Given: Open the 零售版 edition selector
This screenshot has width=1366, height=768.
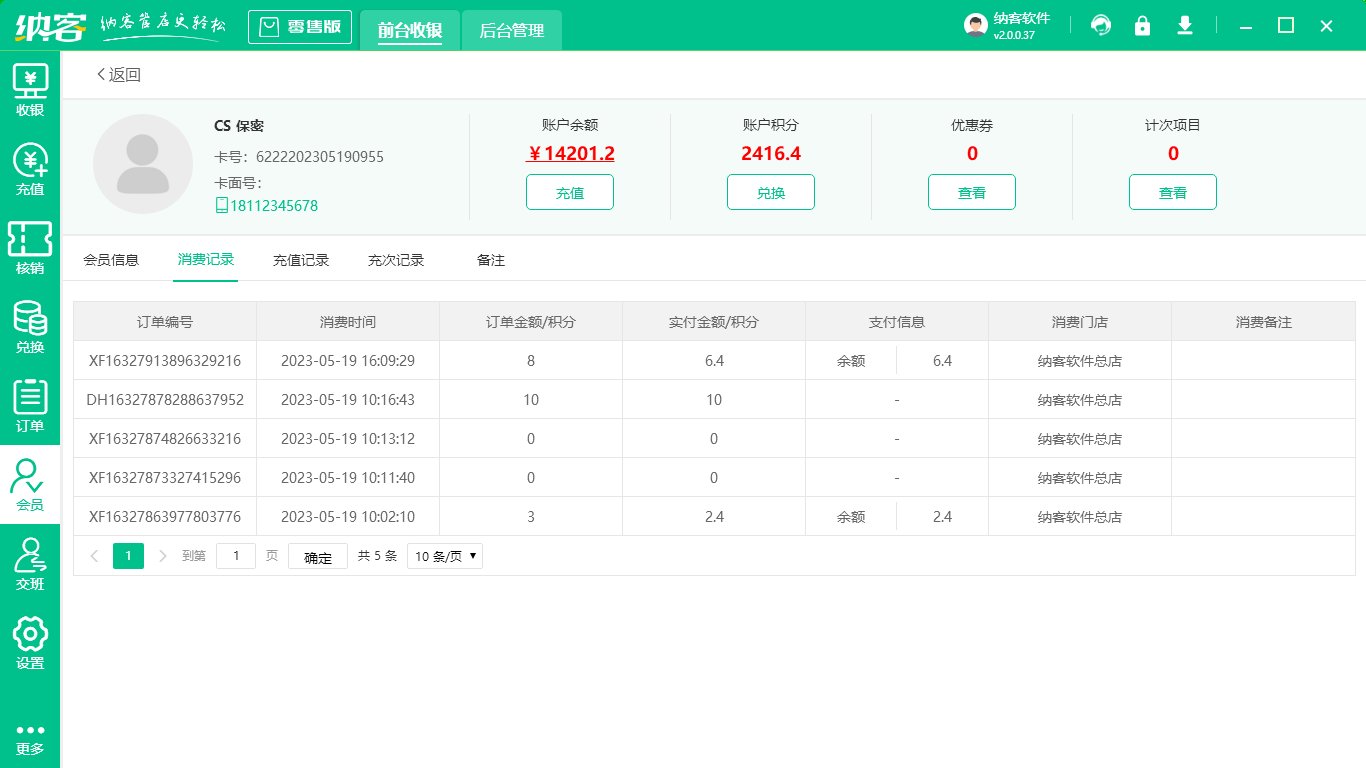Looking at the screenshot, I should pos(300,27).
